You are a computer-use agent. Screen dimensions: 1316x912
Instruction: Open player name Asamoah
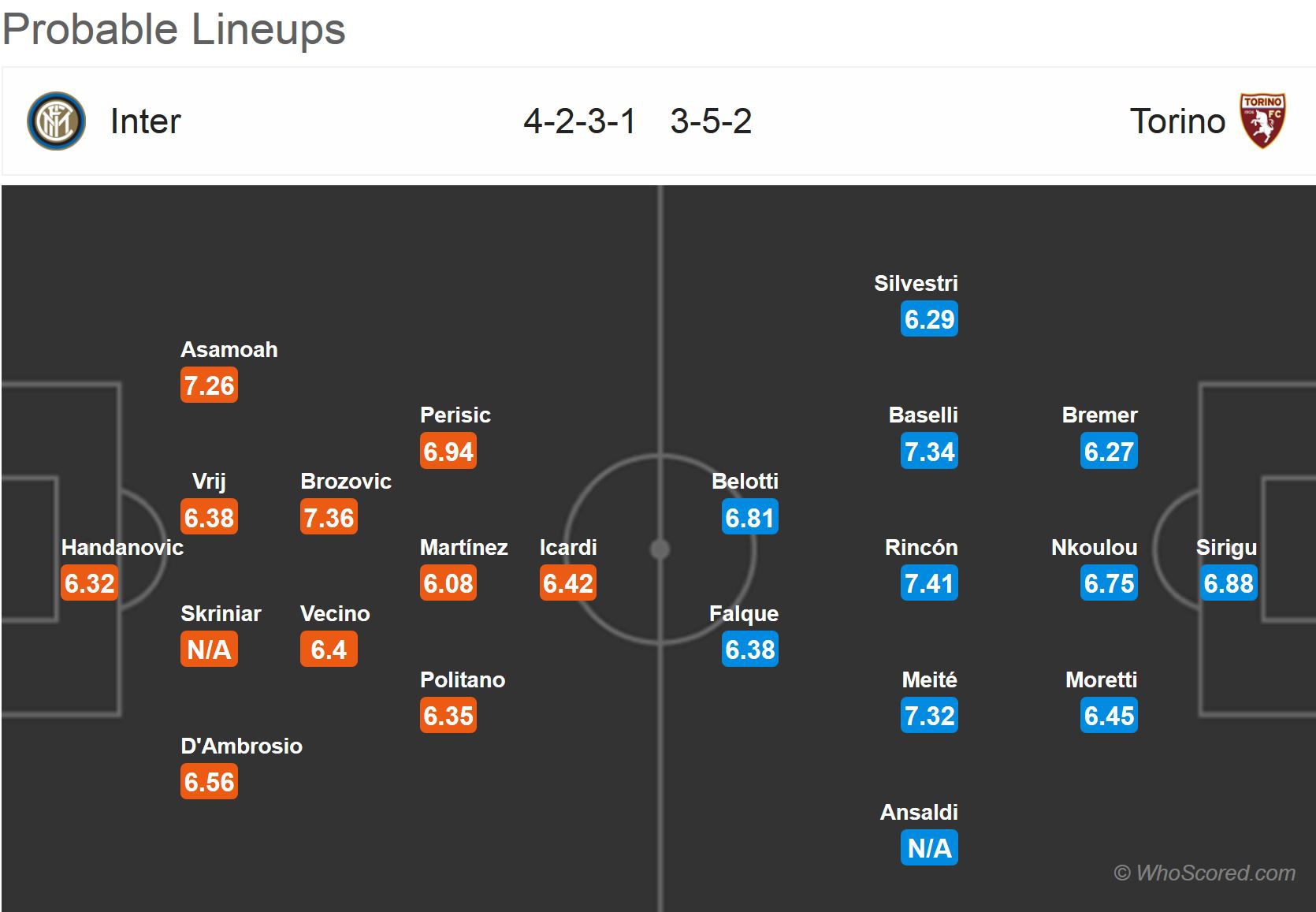[229, 349]
